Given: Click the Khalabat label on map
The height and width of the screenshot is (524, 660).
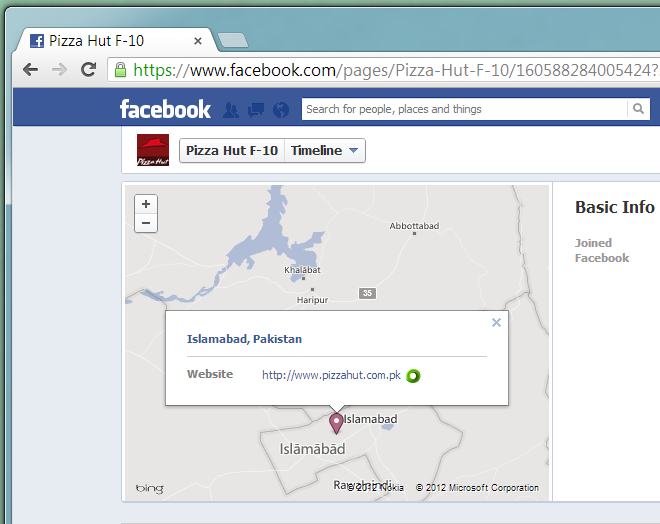Looking at the screenshot, I should tap(302, 270).
